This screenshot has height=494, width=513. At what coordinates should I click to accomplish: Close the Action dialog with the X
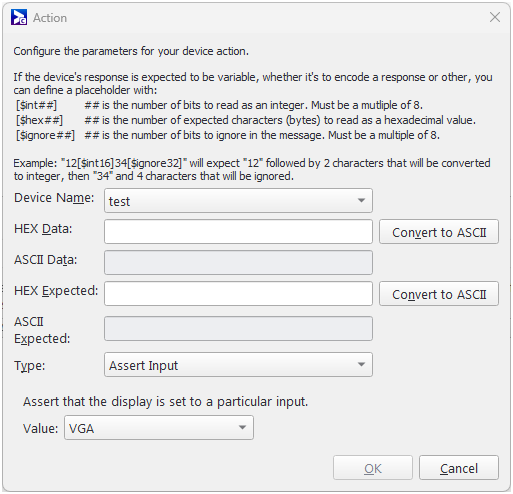coord(495,17)
